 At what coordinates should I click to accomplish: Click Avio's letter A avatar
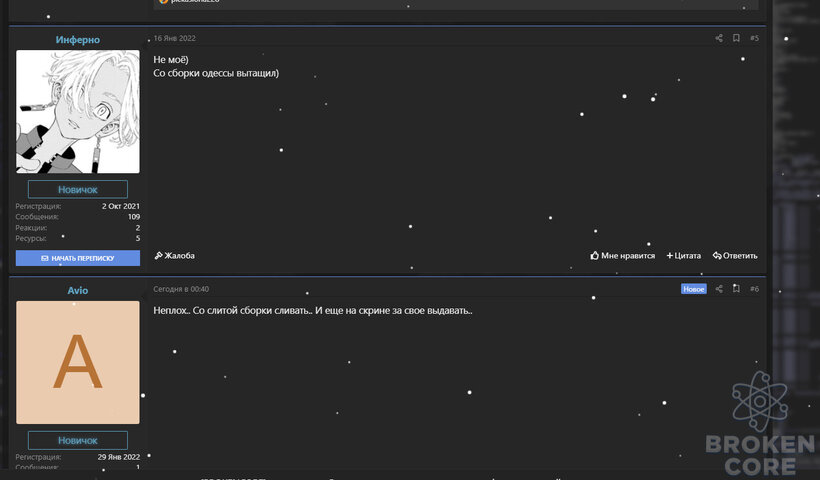[x=78, y=362]
